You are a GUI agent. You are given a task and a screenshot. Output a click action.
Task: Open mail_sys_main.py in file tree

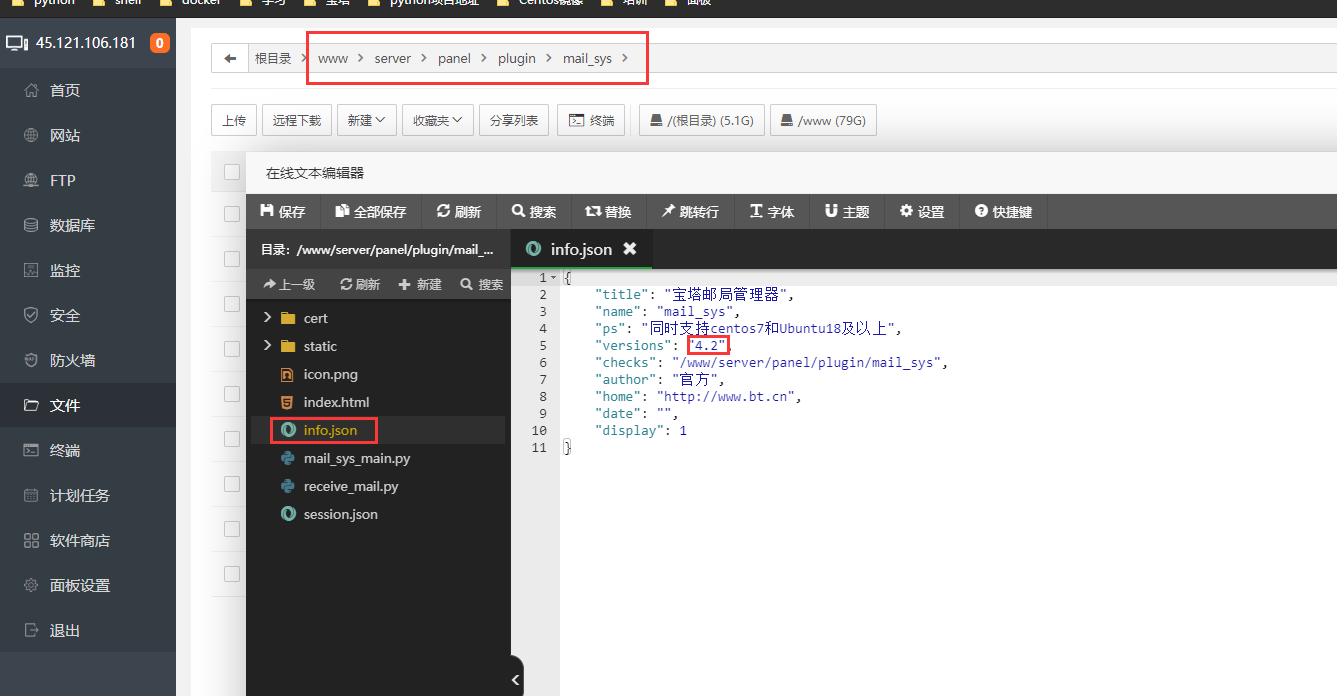click(x=356, y=458)
